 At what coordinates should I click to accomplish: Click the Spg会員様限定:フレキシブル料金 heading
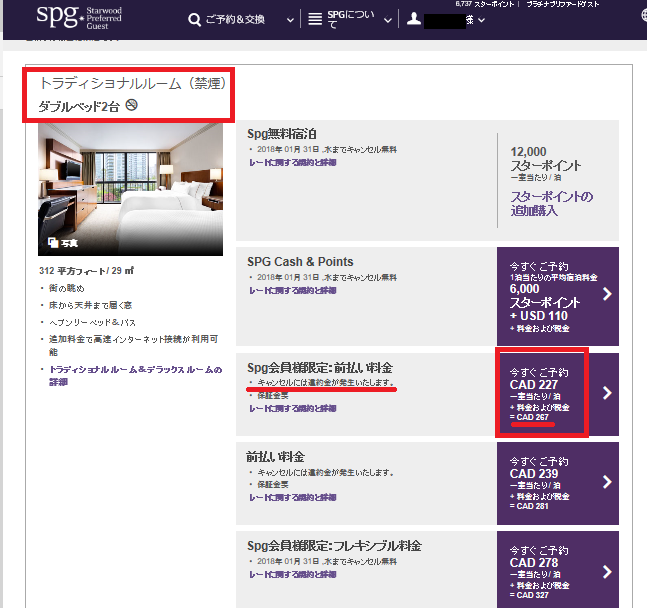[334, 546]
